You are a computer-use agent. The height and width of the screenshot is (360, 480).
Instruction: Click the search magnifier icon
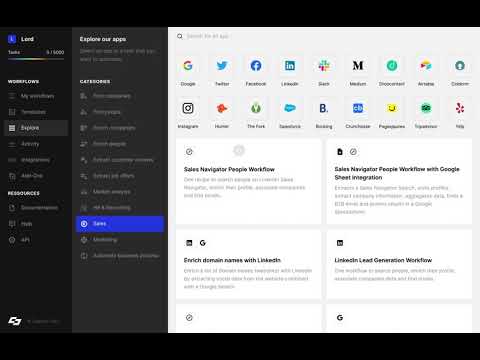pyautogui.click(x=180, y=36)
